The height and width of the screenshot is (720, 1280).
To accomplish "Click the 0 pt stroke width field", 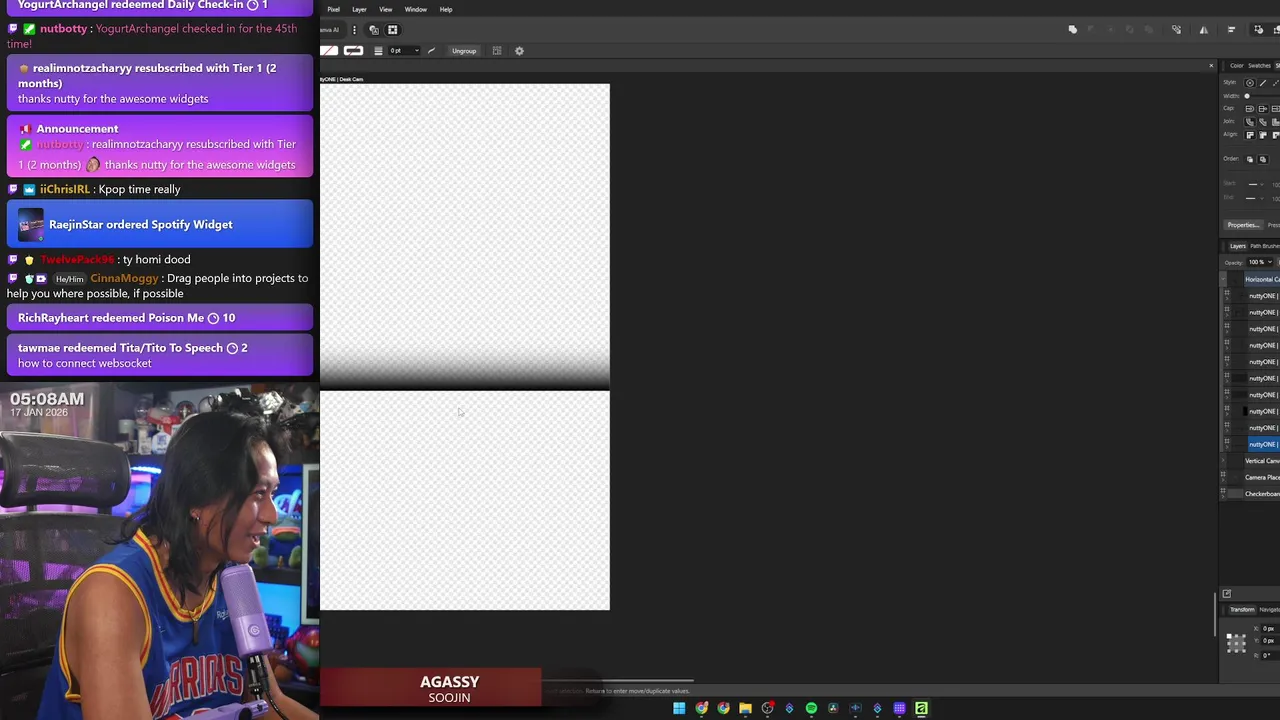I will click(x=399, y=50).
